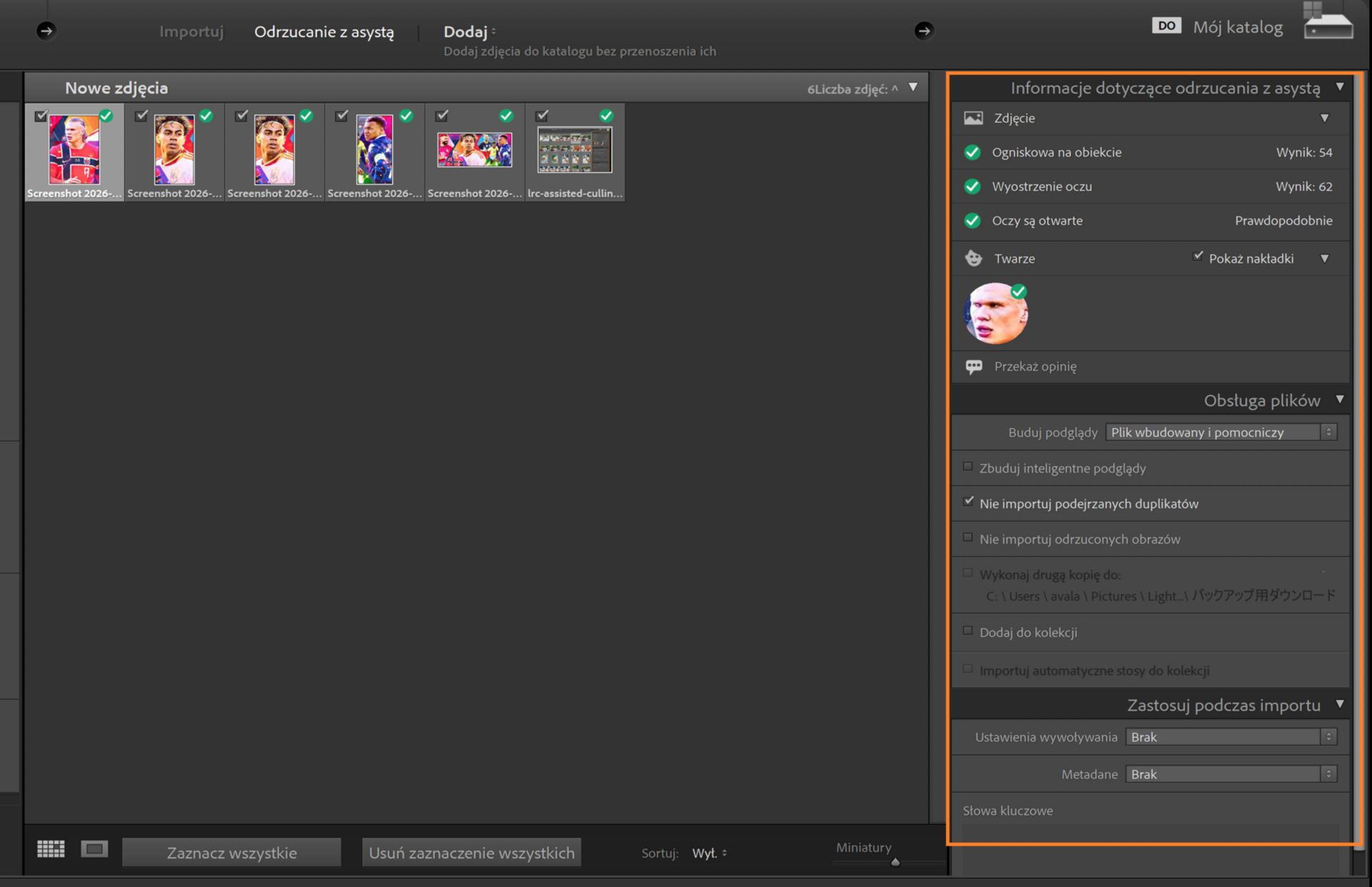Screen dimensions: 1372x887
Task: Enable Dodaj do kolekcji checkbox
Action: (968, 630)
